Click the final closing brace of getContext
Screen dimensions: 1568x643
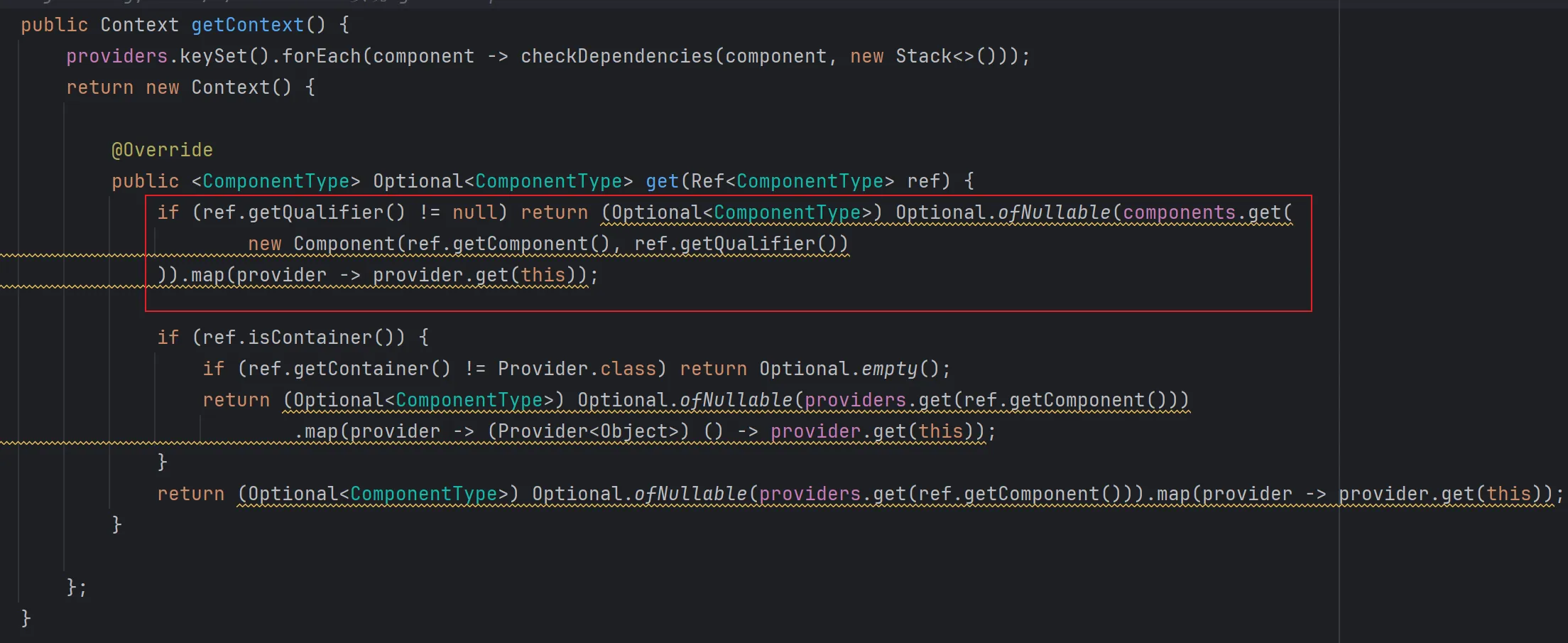point(26,618)
